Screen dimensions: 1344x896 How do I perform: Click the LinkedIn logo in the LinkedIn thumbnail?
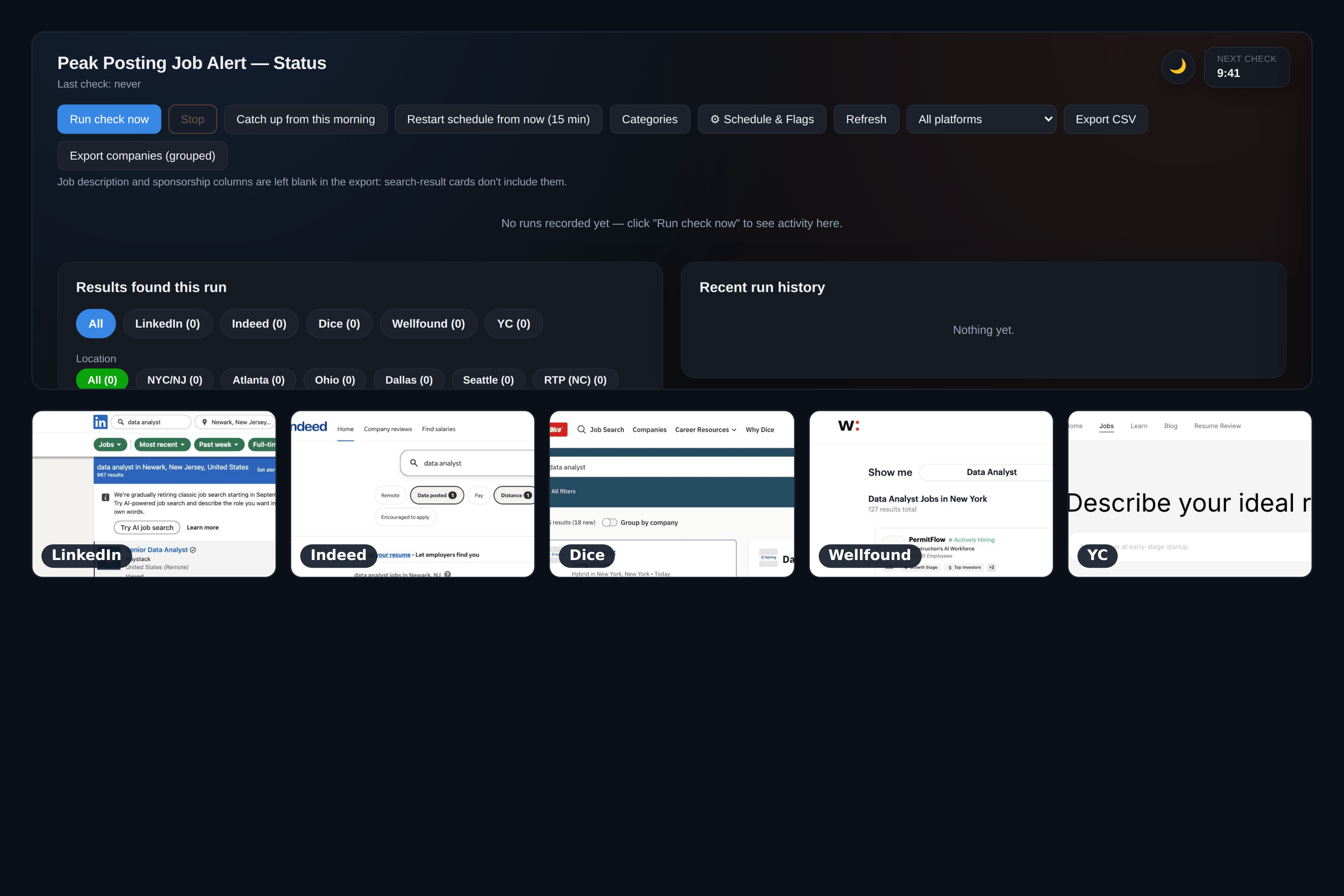100,422
